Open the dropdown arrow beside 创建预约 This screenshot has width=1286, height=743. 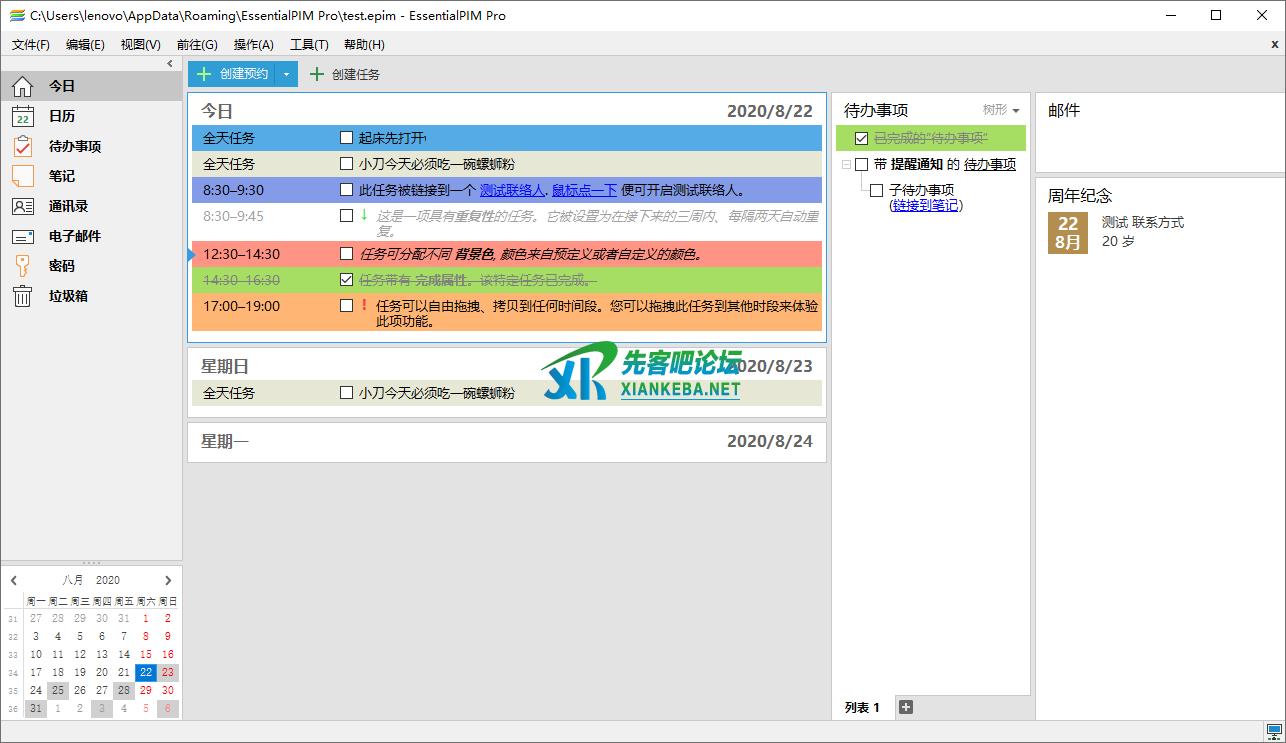pos(286,74)
